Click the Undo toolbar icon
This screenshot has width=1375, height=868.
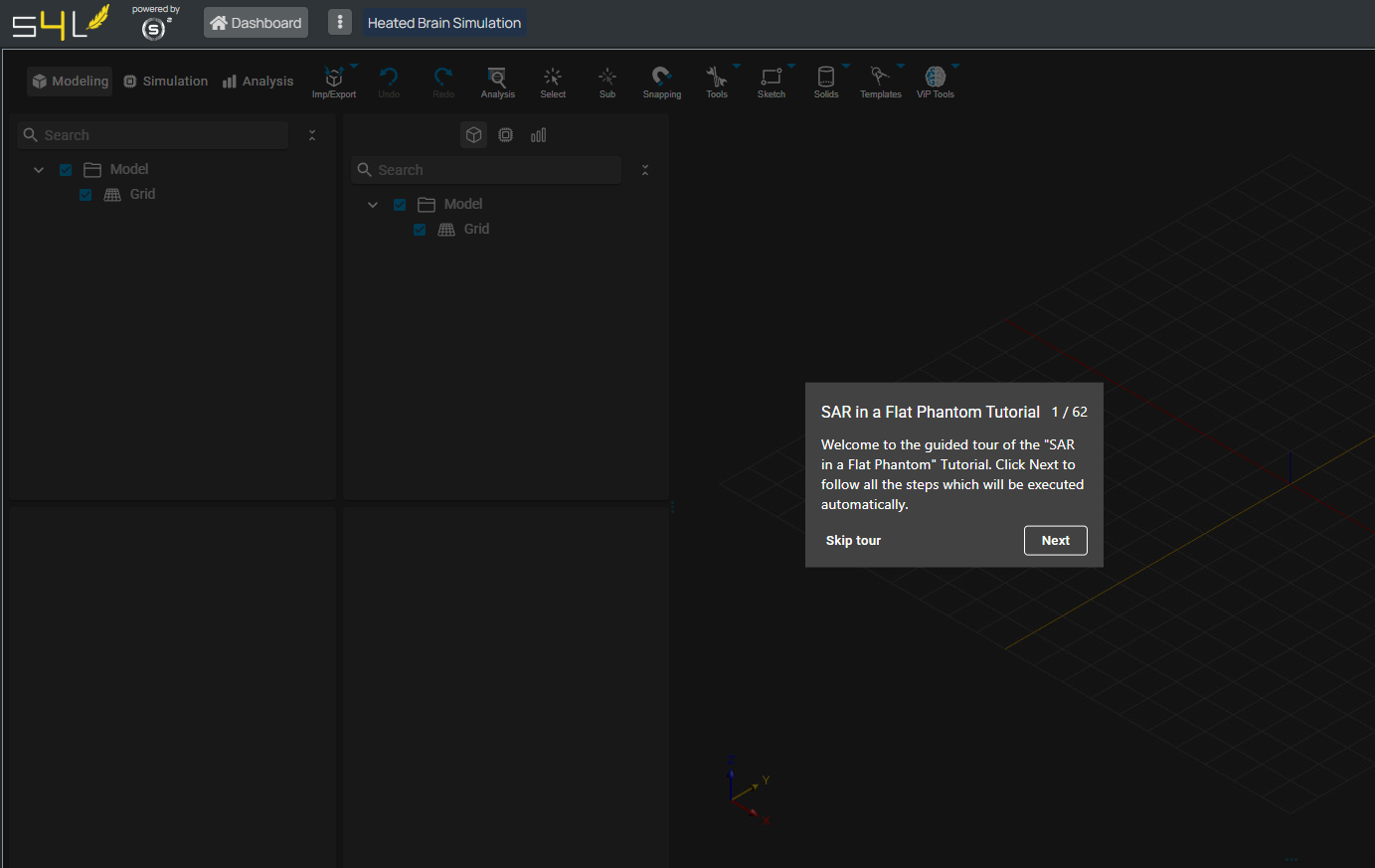pyautogui.click(x=389, y=82)
